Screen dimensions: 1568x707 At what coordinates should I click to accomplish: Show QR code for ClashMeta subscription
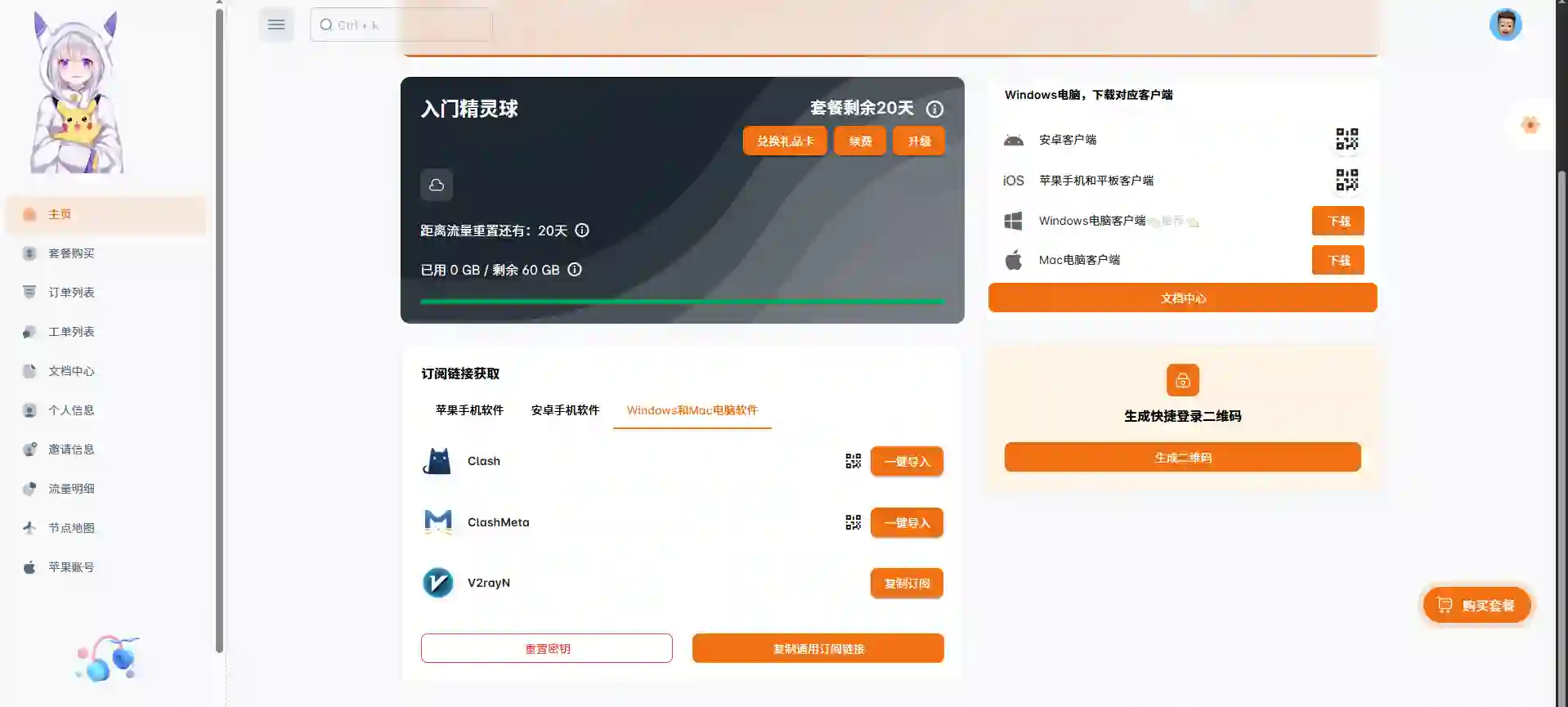point(853,522)
